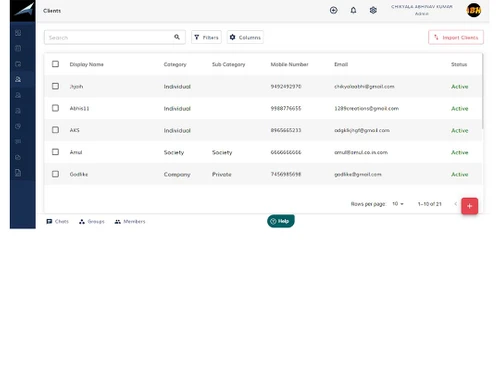Click mobile number 6666666666
Image resolution: width=500 pixels, height=375 pixels.
[x=286, y=152]
